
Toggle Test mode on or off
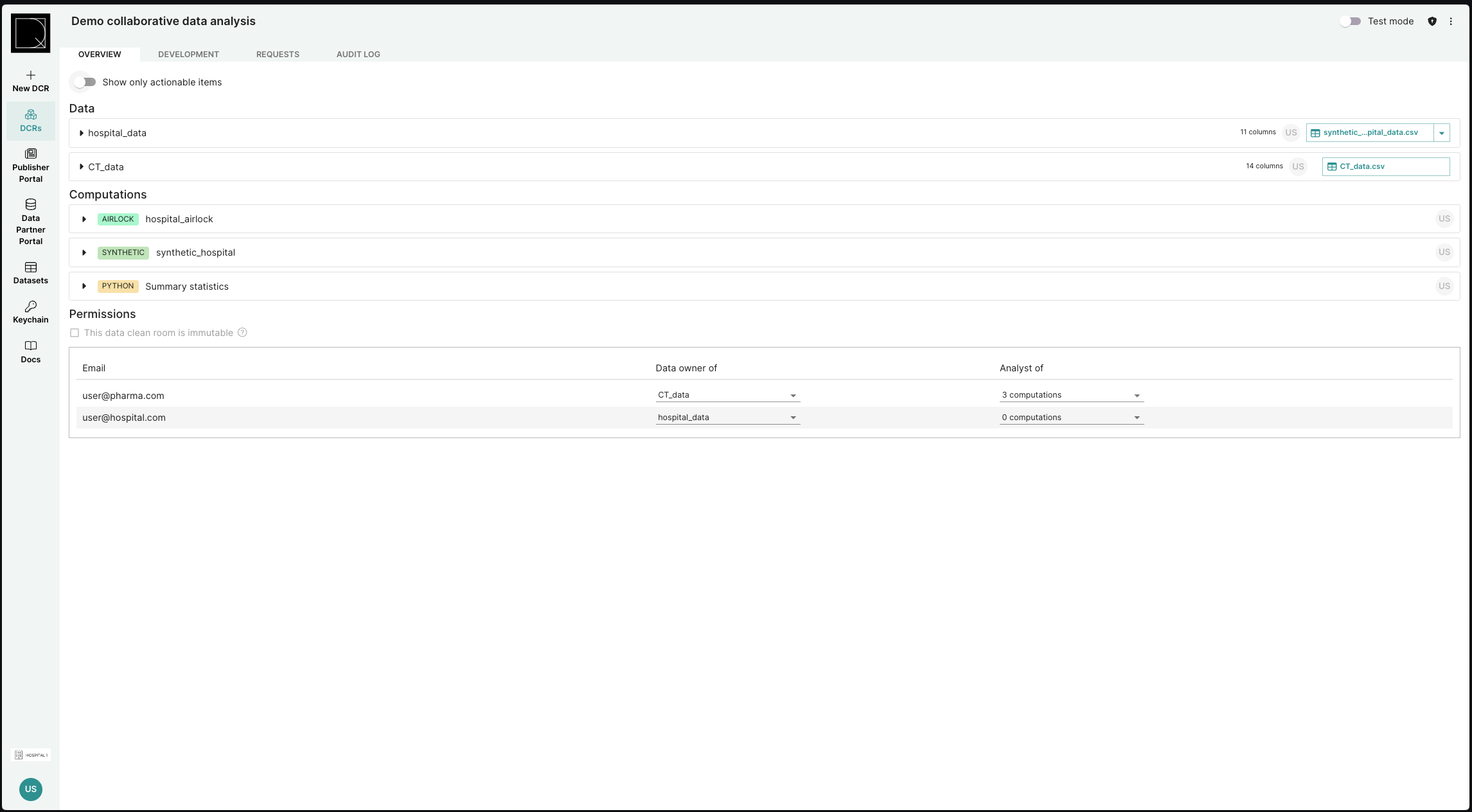pyautogui.click(x=1351, y=21)
